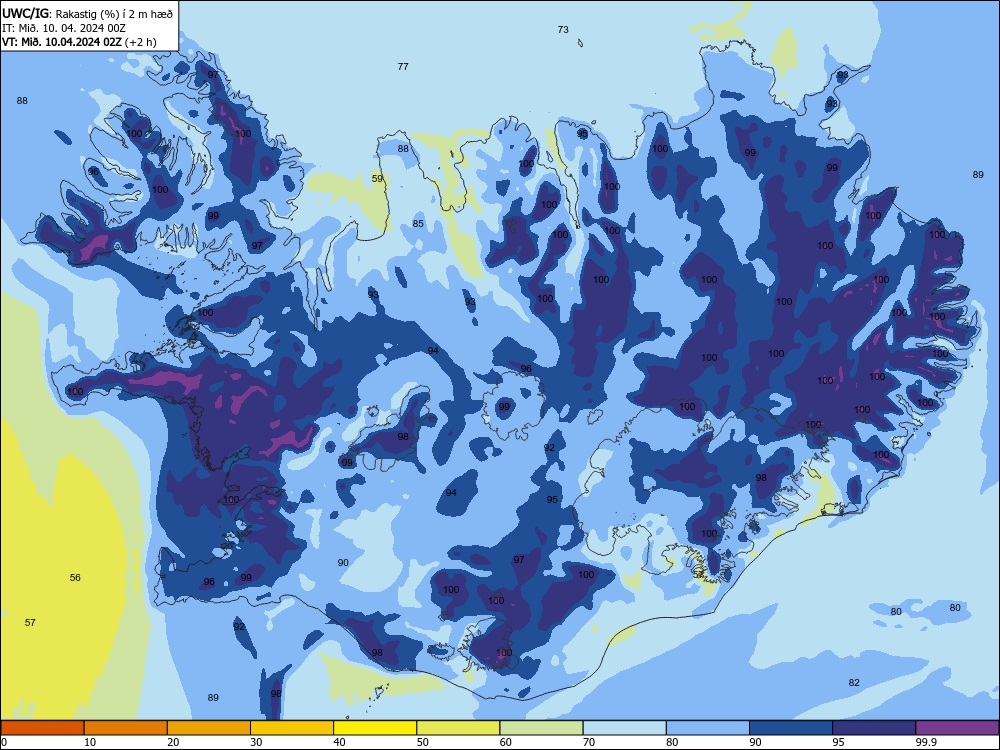
Task: Click the '99.9' legend tick label
Action: (x=926, y=742)
